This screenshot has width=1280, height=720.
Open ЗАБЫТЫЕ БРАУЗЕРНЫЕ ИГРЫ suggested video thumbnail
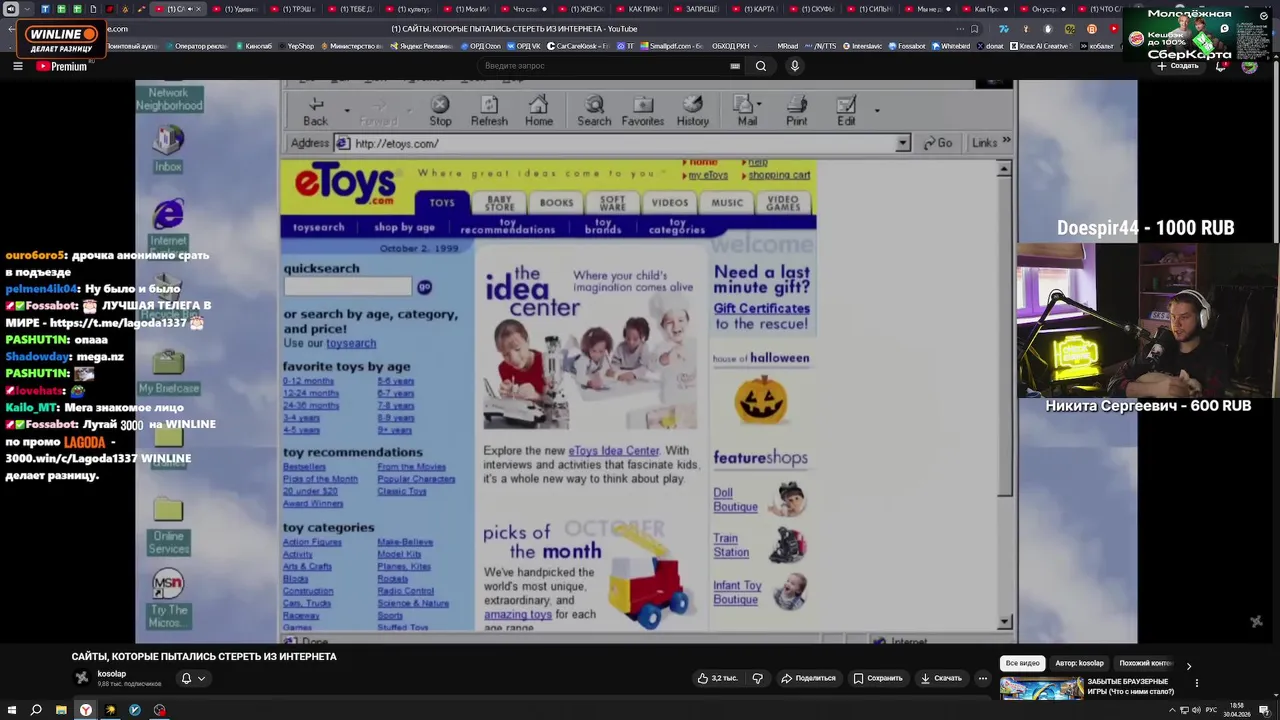click(1041, 688)
